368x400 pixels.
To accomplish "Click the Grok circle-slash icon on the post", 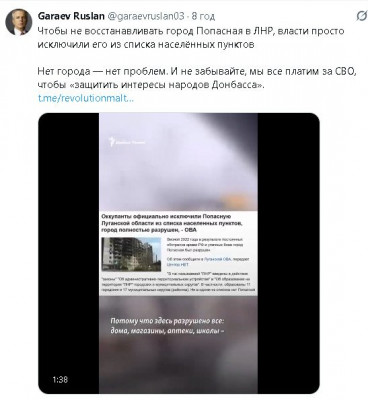I will point(361,16).
